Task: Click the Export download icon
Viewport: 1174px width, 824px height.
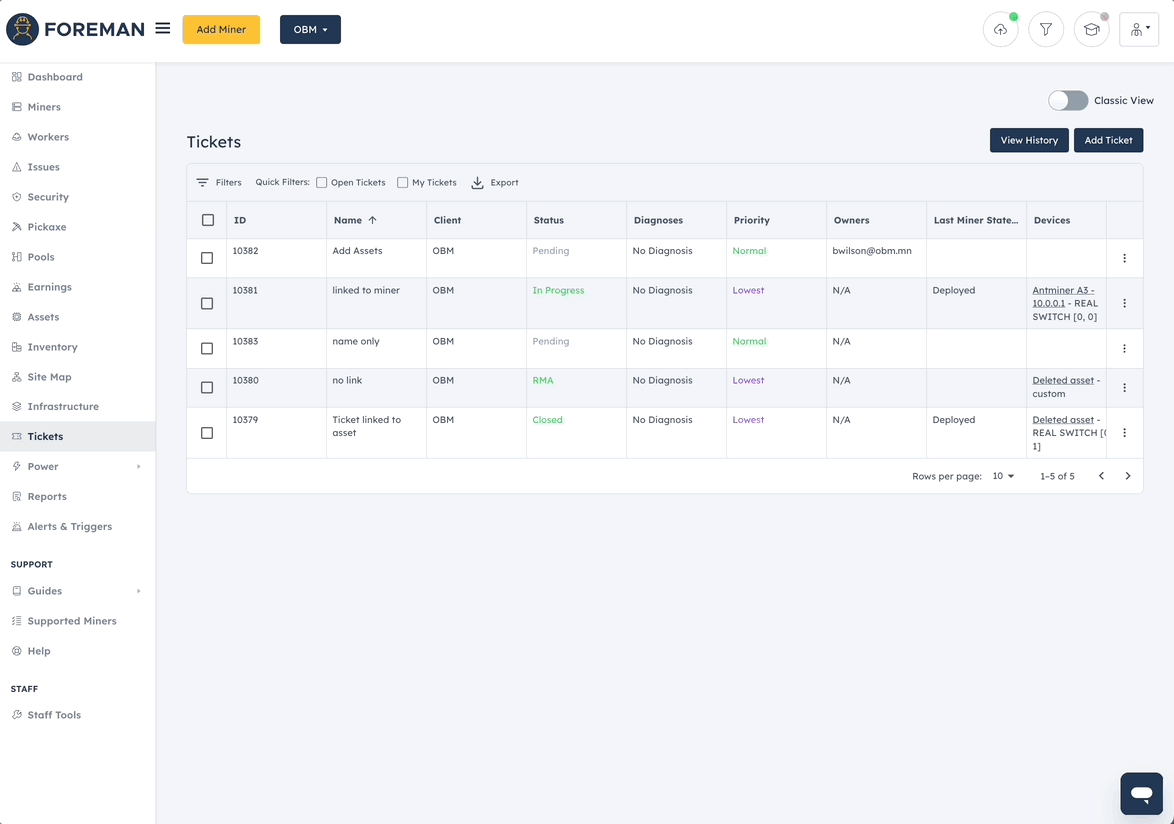Action: point(477,183)
